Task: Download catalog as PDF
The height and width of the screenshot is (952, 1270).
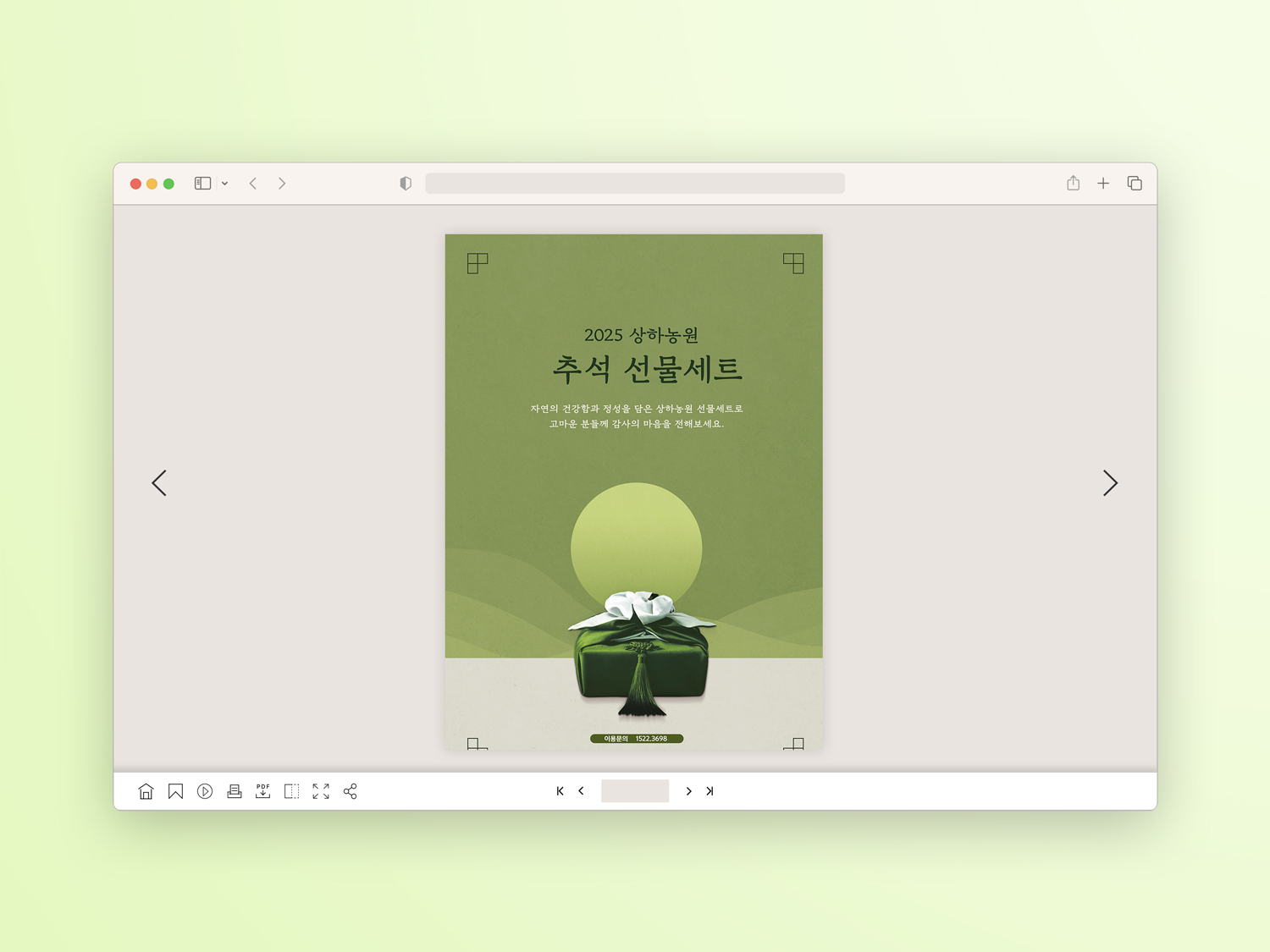Action: click(263, 791)
